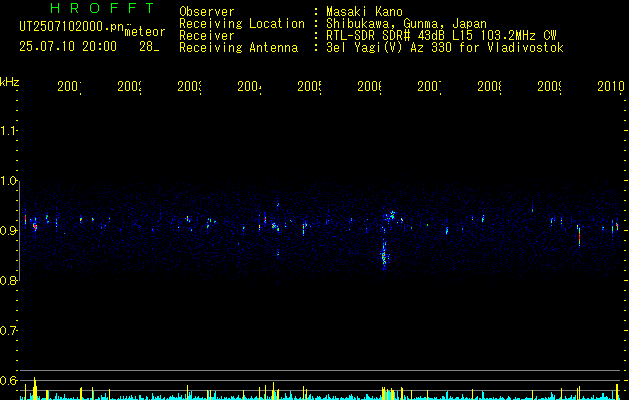Click the 0.9 kHz axis label

pos(8,231)
